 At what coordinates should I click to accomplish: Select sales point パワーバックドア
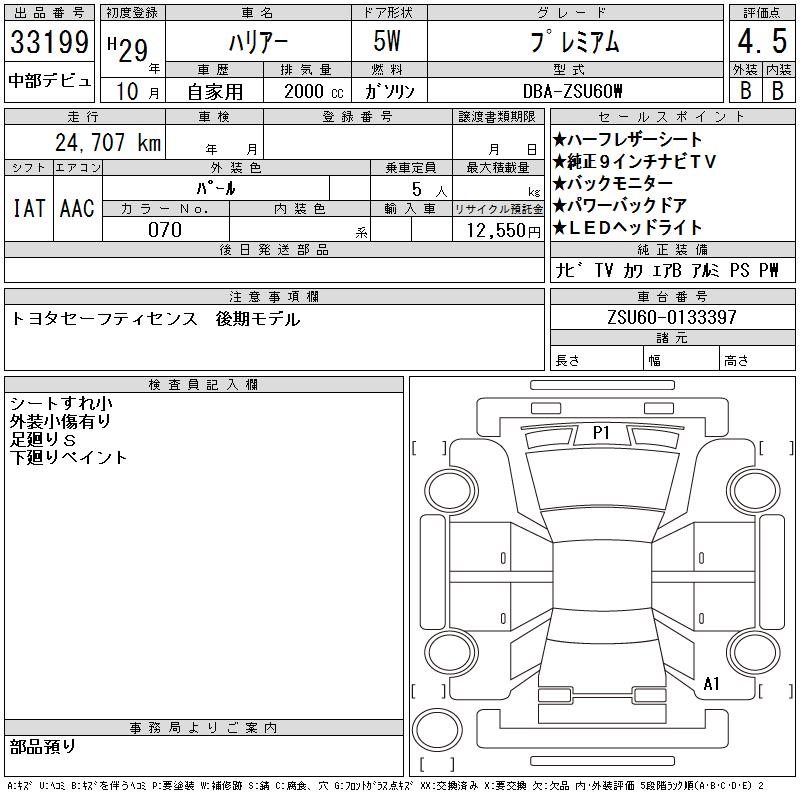(619, 205)
